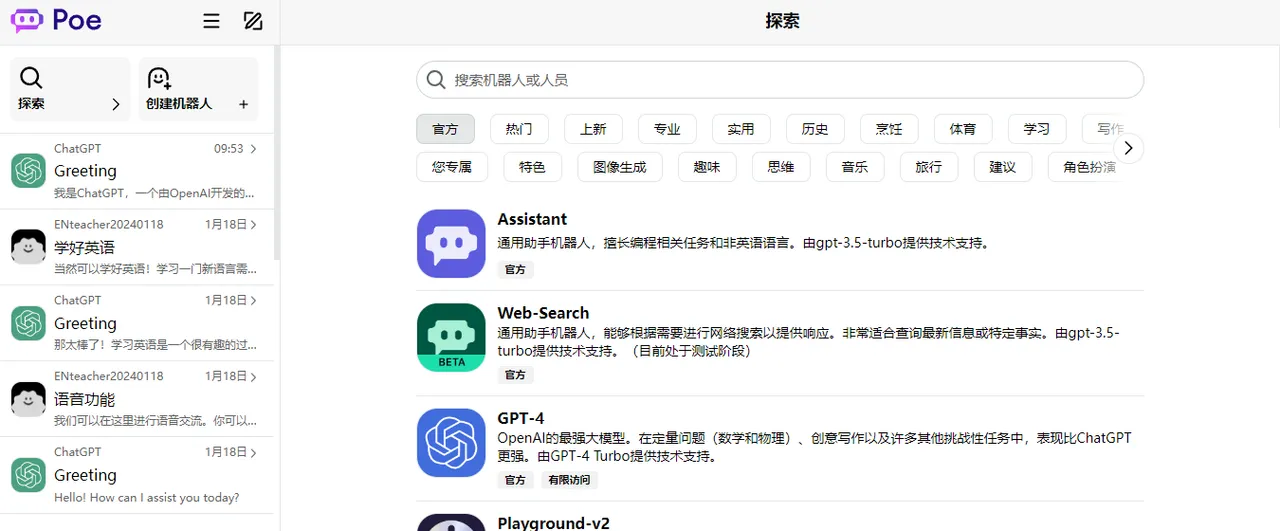Select the 专业 category tag
This screenshot has width=1280, height=531.
coord(667,129)
